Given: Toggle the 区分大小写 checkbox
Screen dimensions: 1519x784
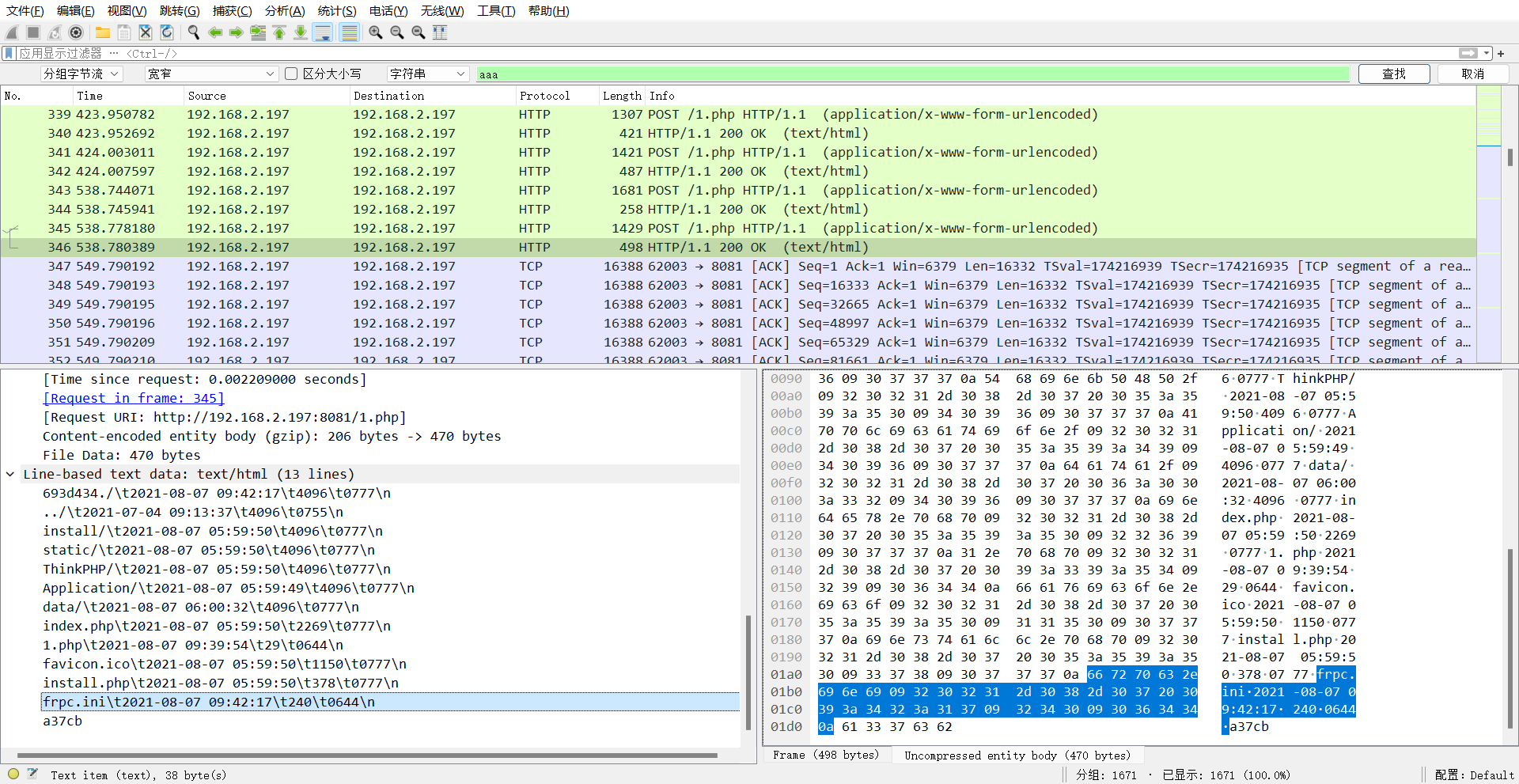Looking at the screenshot, I should point(291,74).
